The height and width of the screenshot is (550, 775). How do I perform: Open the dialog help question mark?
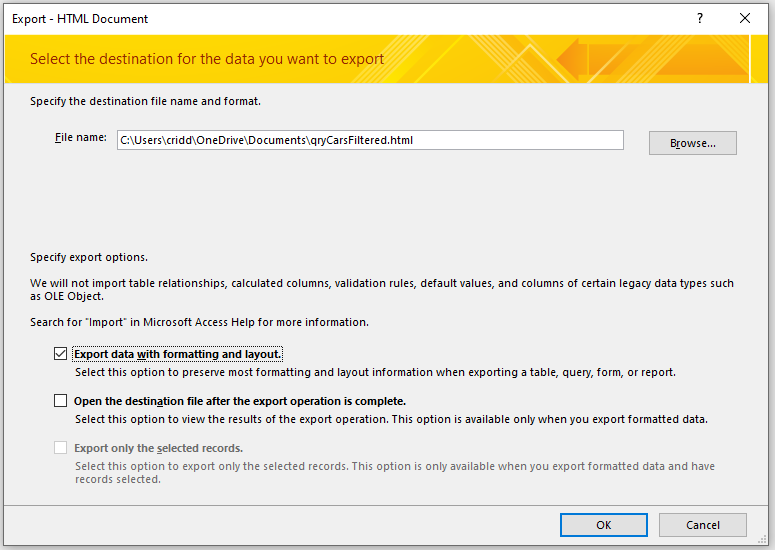point(700,18)
